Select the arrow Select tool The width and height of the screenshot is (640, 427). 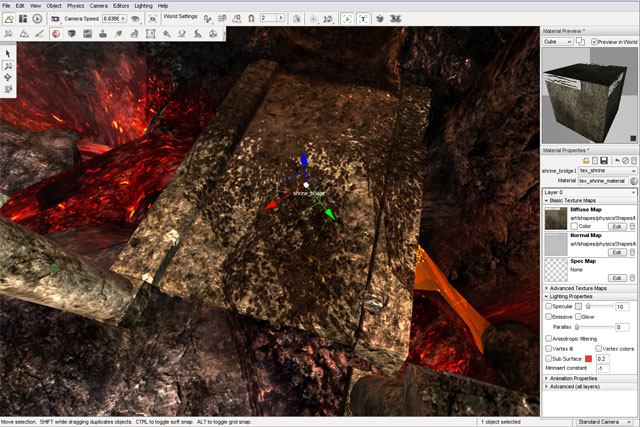(8, 53)
